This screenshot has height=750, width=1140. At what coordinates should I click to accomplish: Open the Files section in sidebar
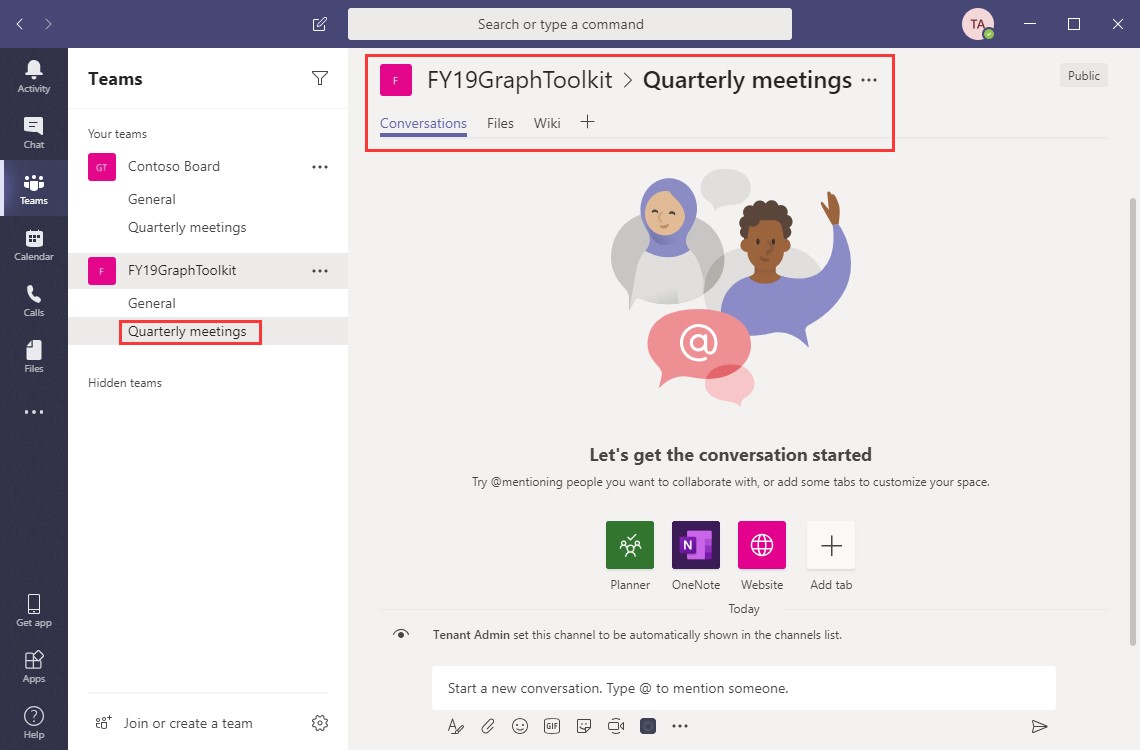(x=33, y=356)
